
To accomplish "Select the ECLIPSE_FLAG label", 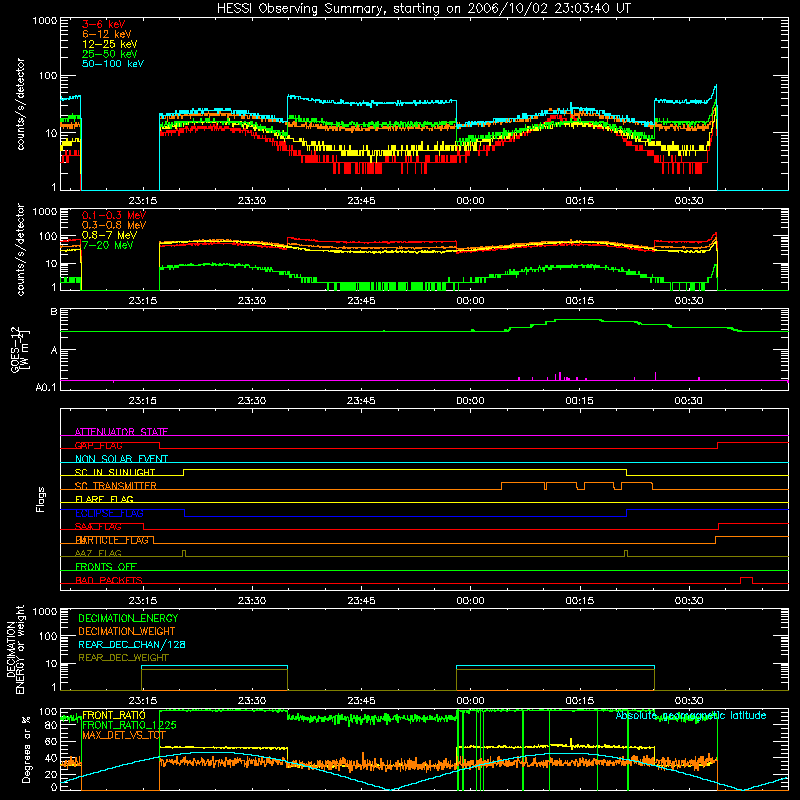I will coord(109,513).
